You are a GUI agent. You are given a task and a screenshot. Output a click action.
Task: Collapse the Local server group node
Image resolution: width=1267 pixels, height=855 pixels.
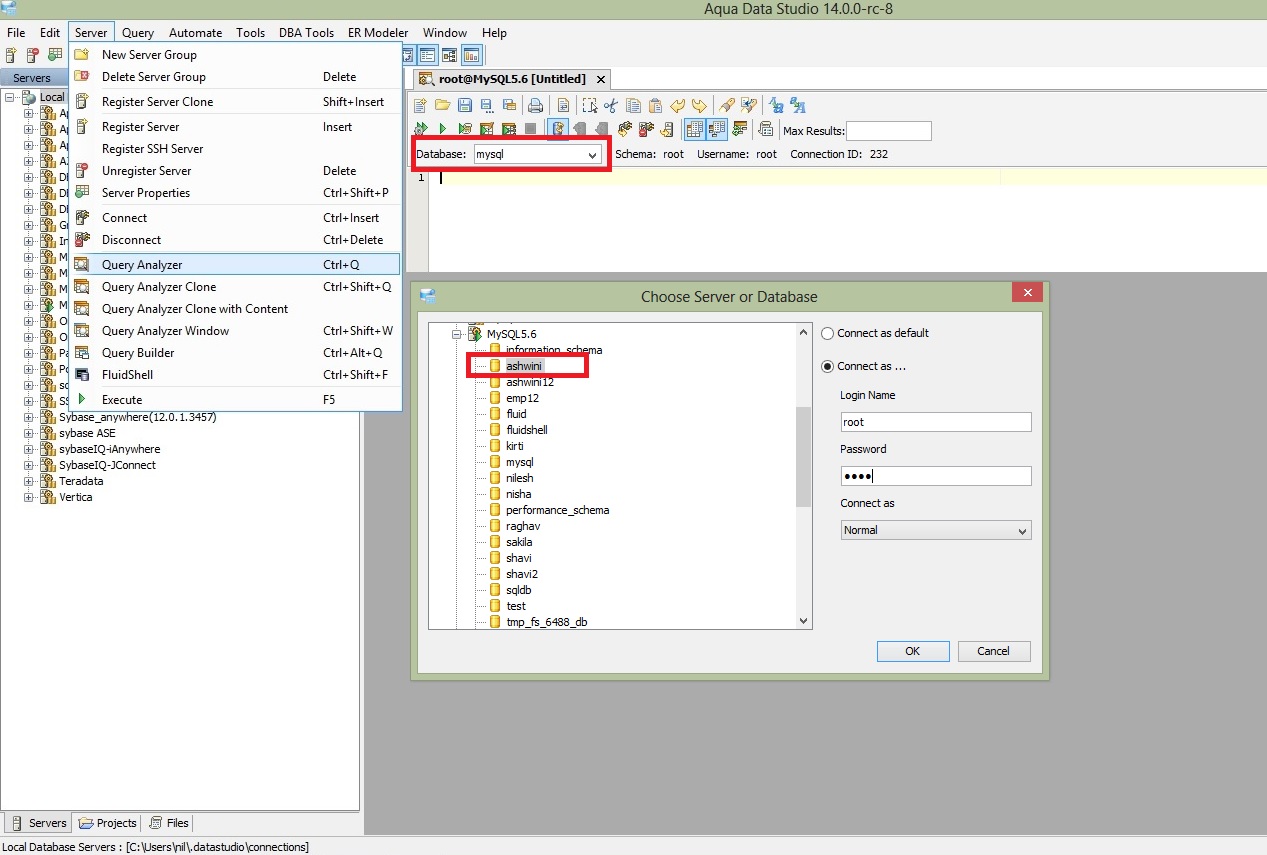pyautogui.click(x=9, y=97)
